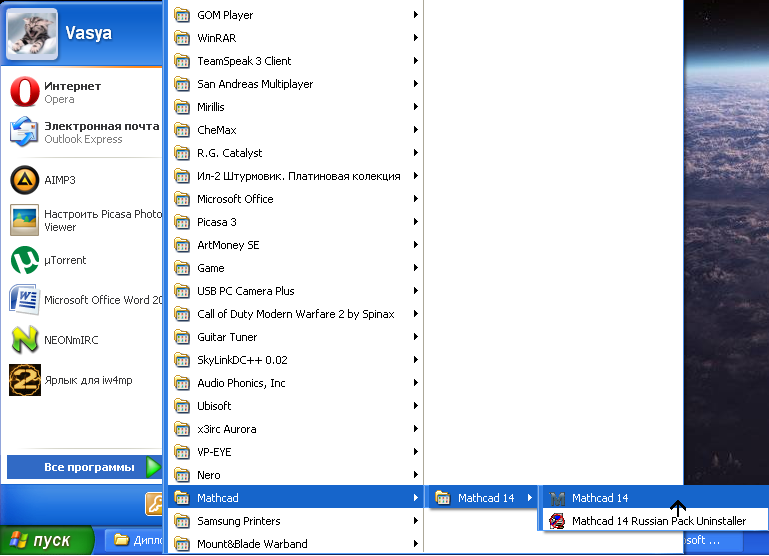This screenshot has height=556, width=769.
Task: Click the Vasya user avatar picture
Action: coord(32,34)
